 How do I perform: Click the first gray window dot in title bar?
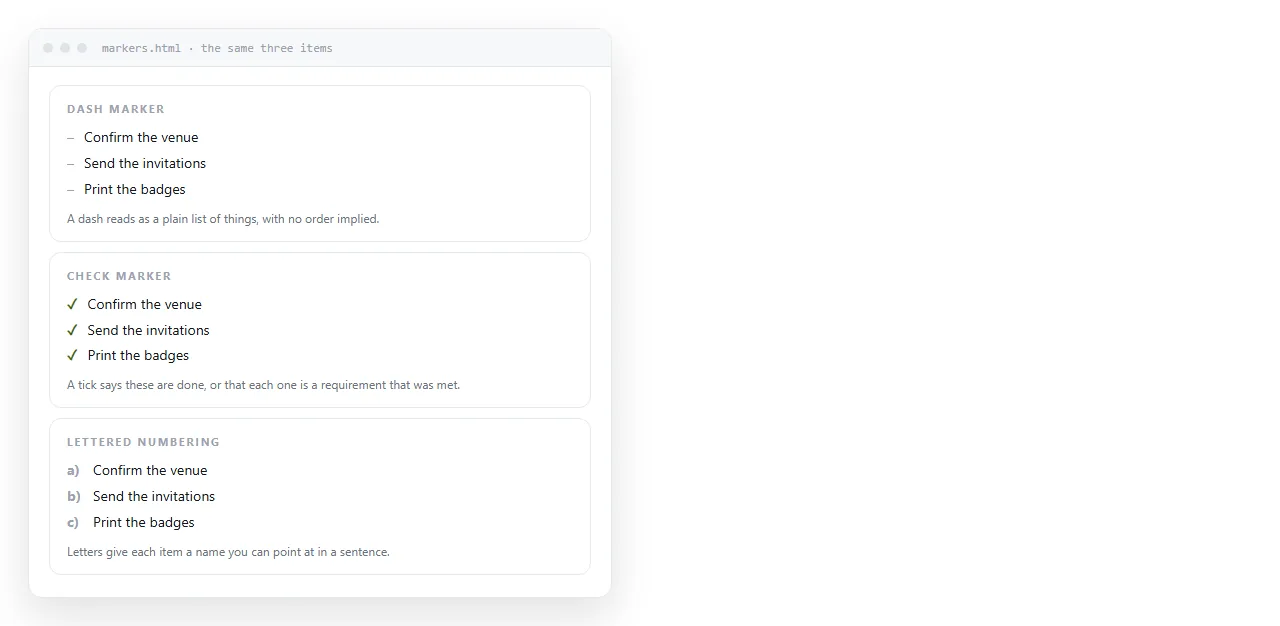point(48,48)
